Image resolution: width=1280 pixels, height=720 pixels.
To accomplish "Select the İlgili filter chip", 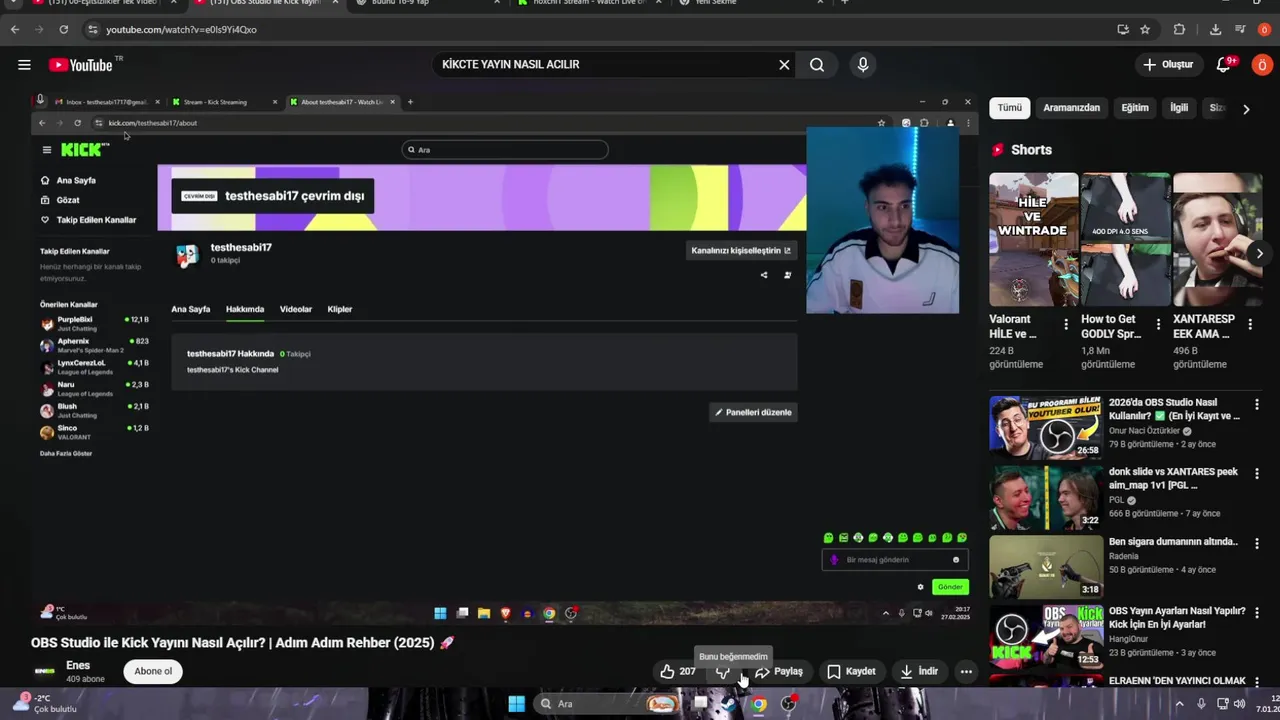I will (x=1179, y=108).
